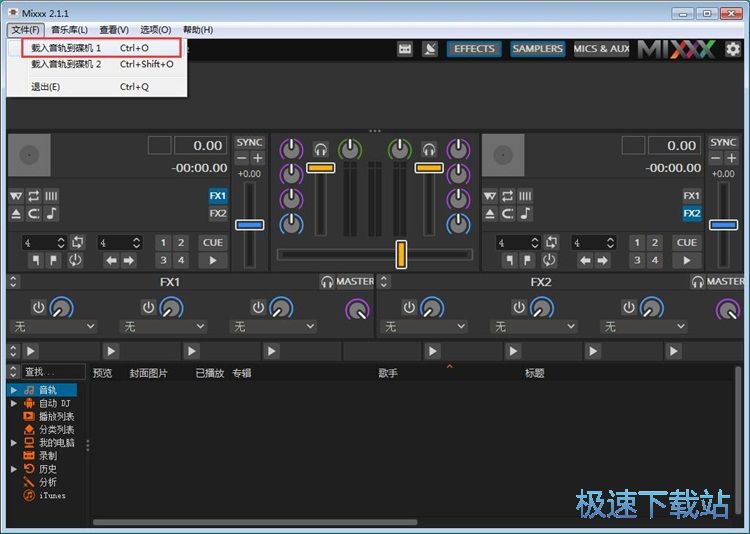
Task: Expand the 历史 (History) tree node
Action: [x=14, y=469]
